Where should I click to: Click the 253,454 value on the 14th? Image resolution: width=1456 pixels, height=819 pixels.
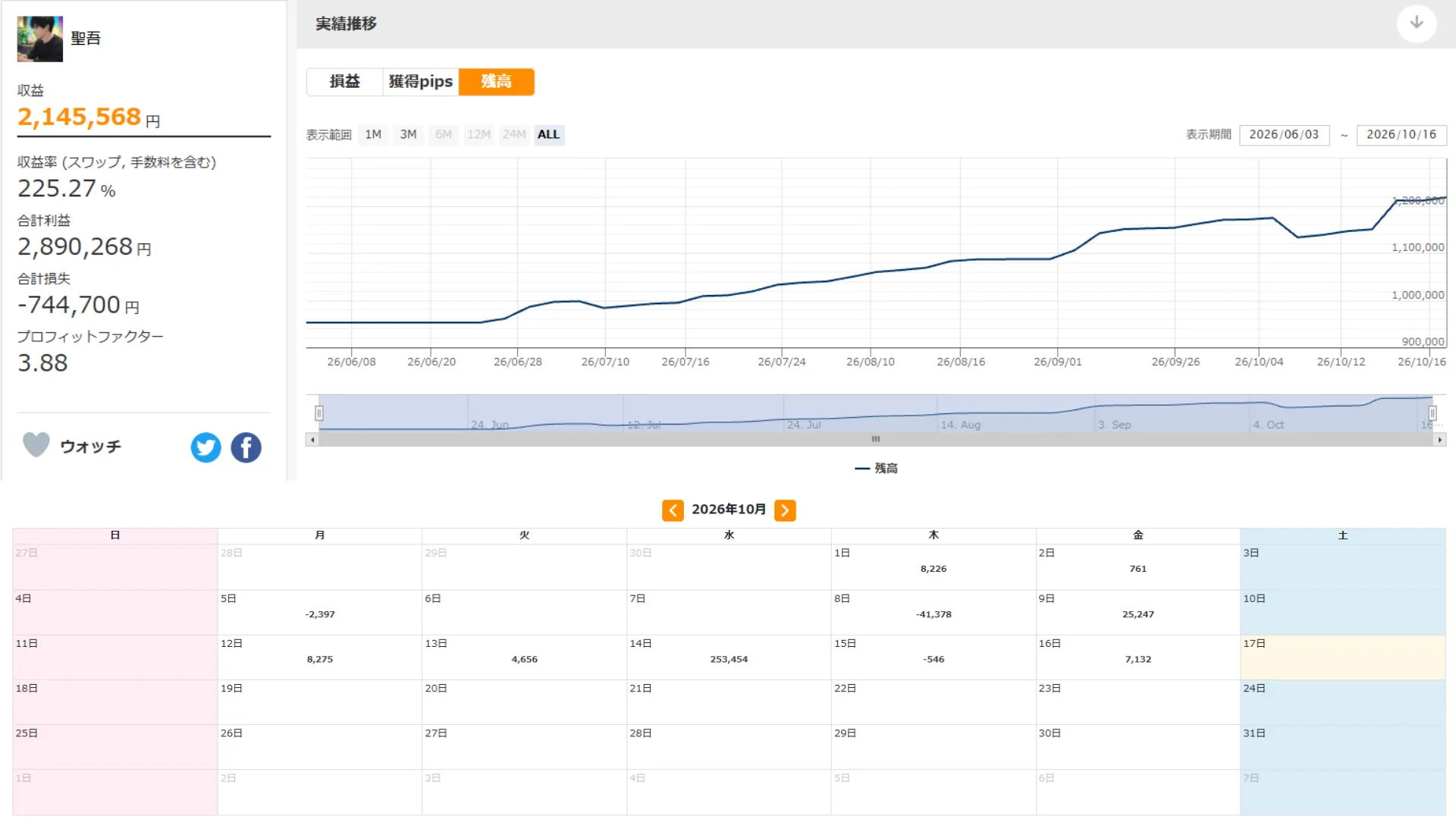tap(729, 660)
